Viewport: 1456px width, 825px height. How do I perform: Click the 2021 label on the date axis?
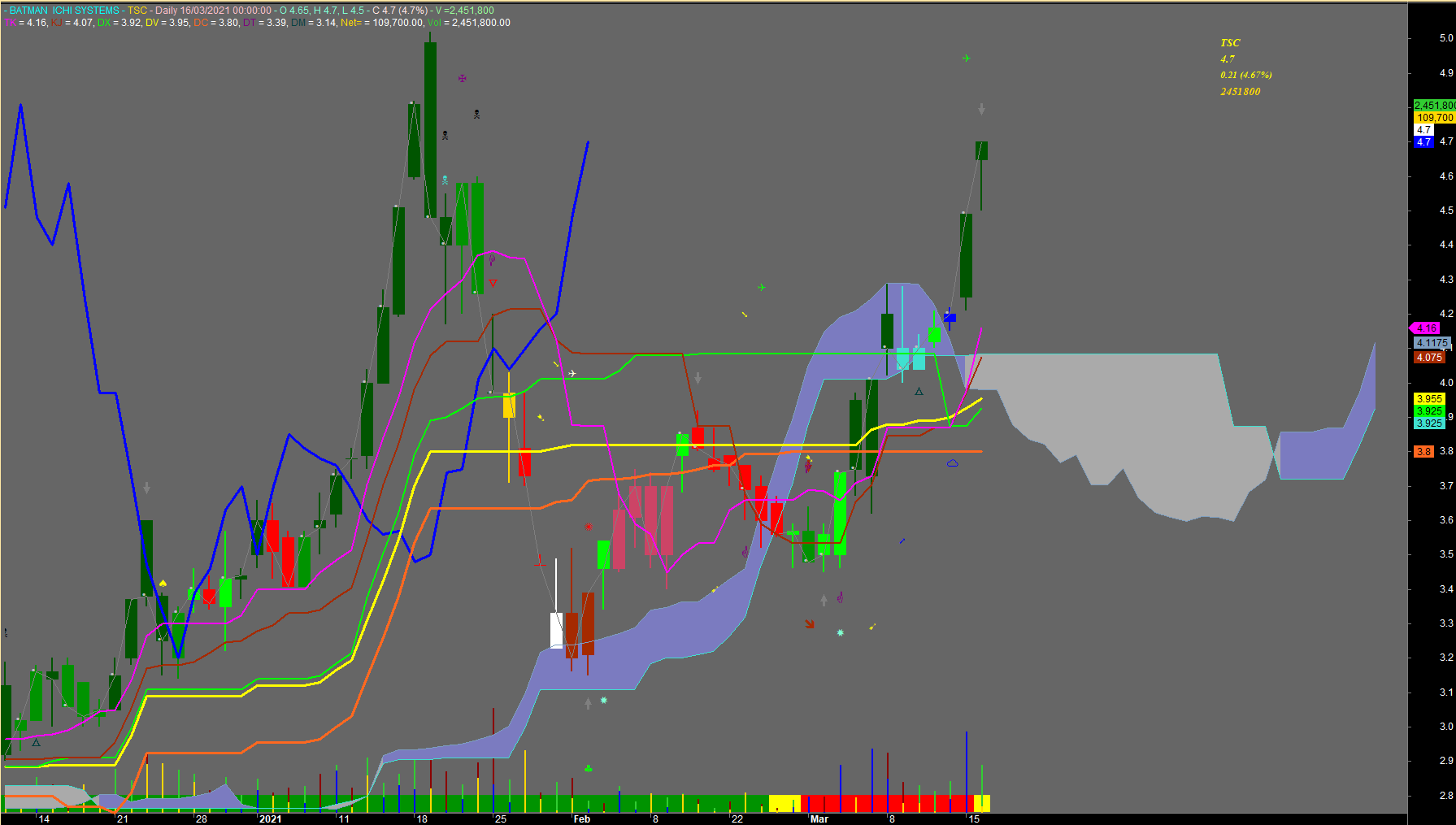(x=270, y=819)
